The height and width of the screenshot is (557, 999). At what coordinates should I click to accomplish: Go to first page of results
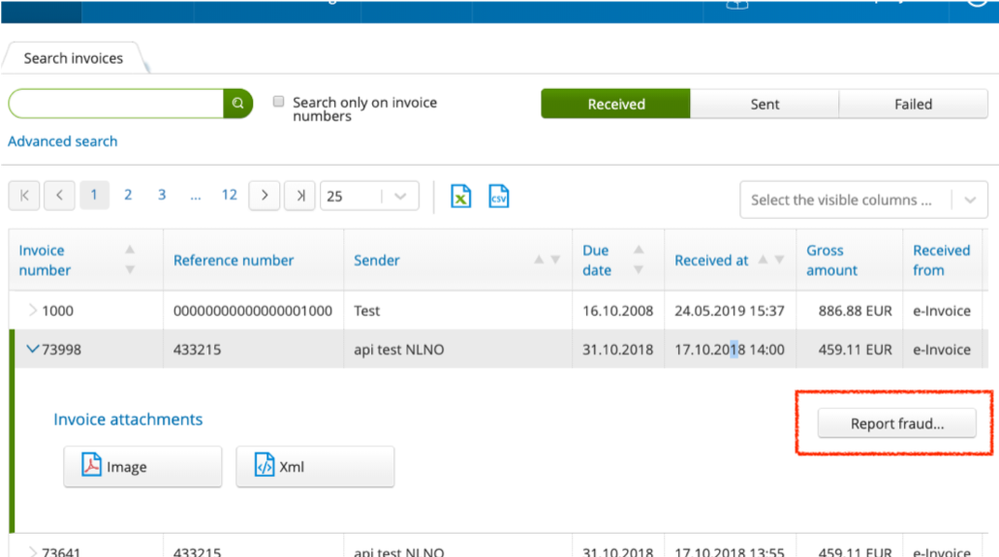click(x=24, y=195)
